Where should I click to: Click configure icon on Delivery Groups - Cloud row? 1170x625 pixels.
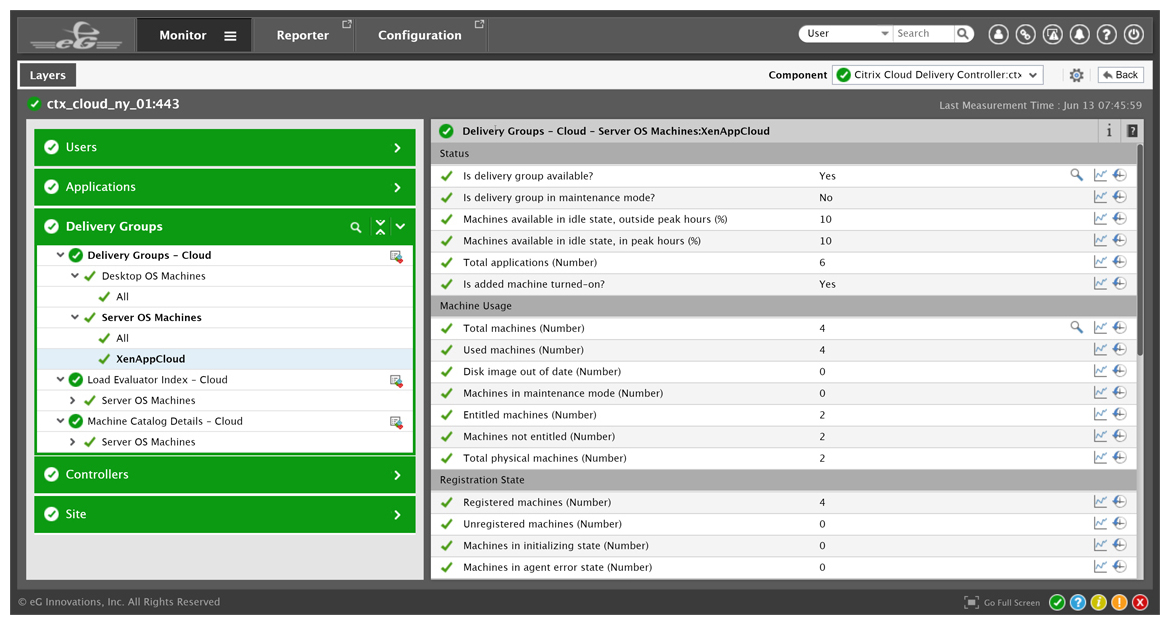[x=396, y=256]
